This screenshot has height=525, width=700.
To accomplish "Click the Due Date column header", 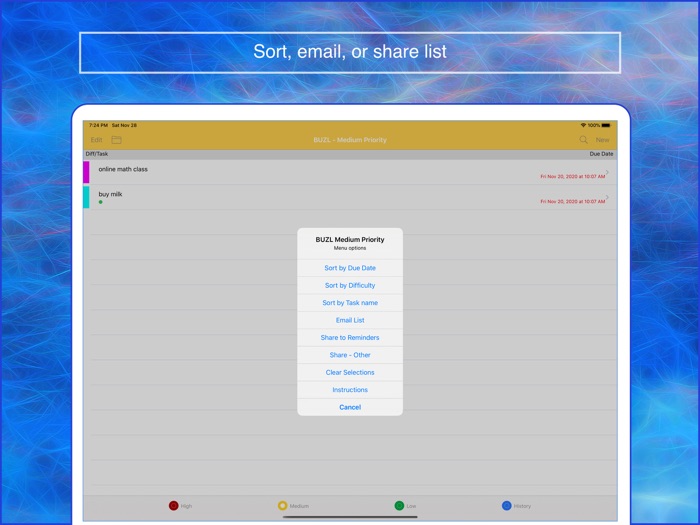I will pos(601,154).
